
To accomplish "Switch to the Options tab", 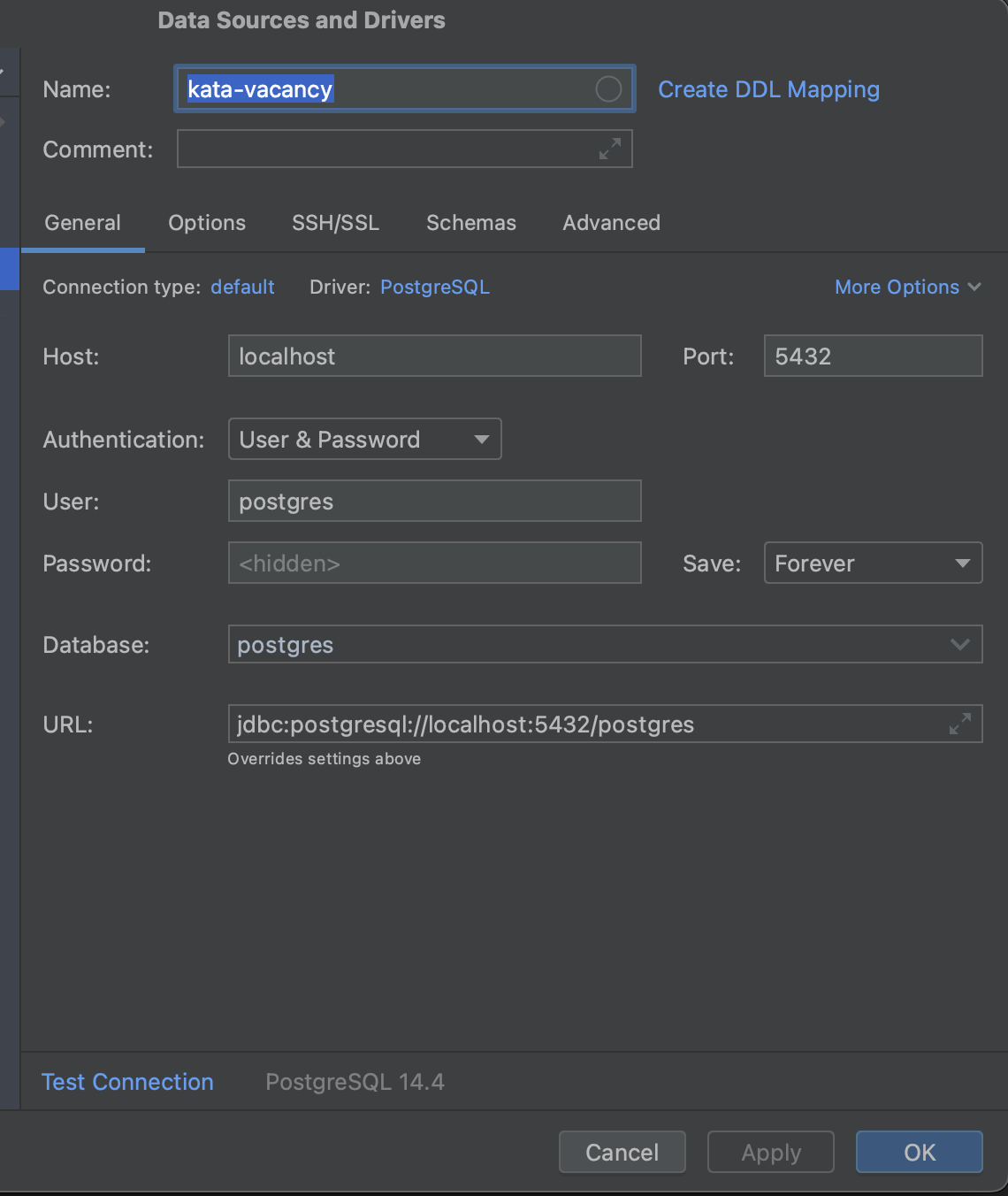I will point(207,223).
